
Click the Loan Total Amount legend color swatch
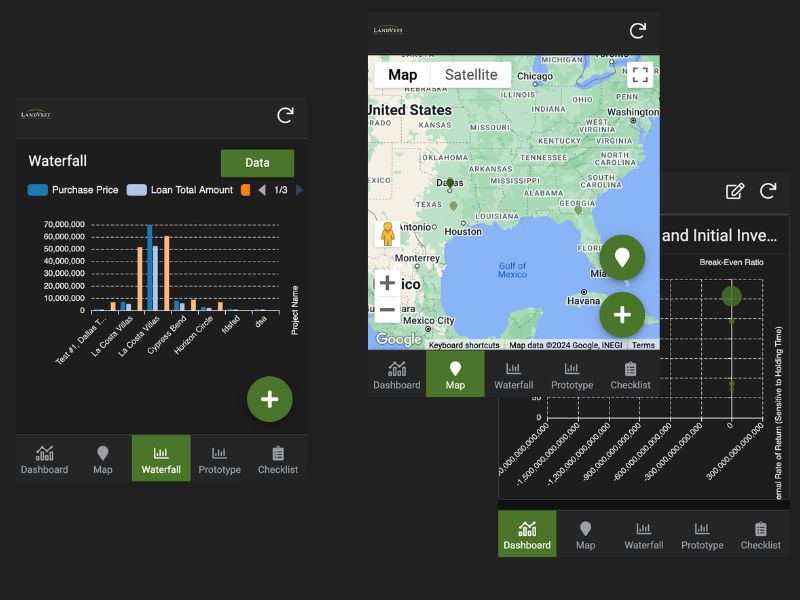click(137, 190)
